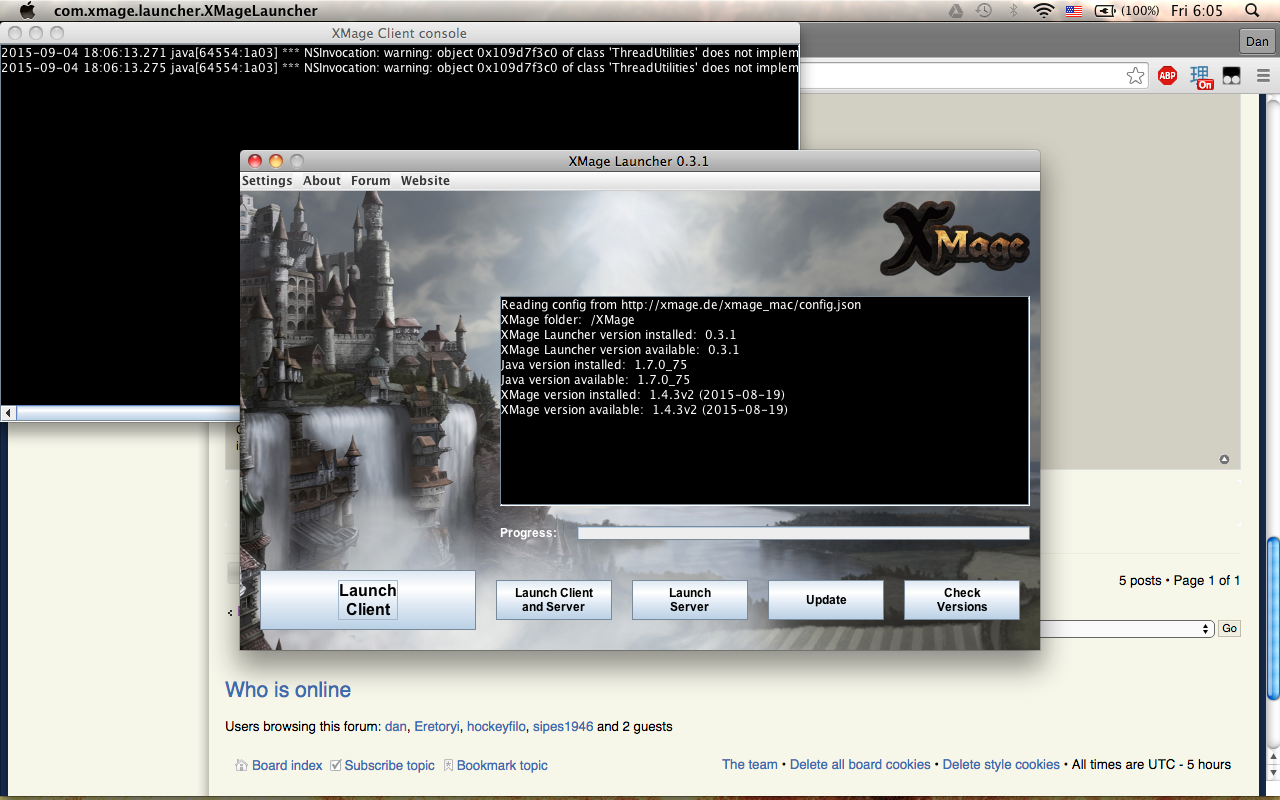Click the Launch Client and Server button
Viewport: 1280px width, 800px height.
pos(554,600)
